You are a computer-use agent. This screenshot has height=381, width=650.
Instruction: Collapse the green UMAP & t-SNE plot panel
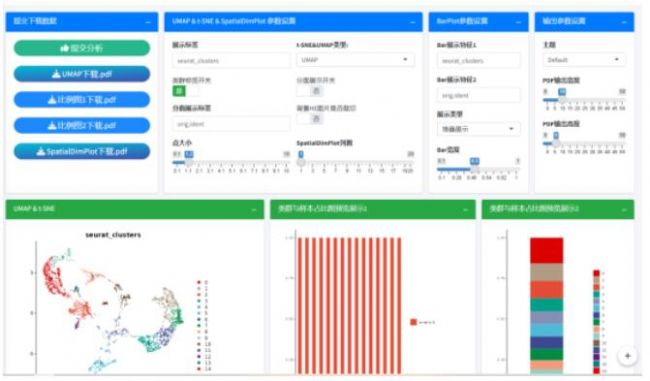click(254, 210)
